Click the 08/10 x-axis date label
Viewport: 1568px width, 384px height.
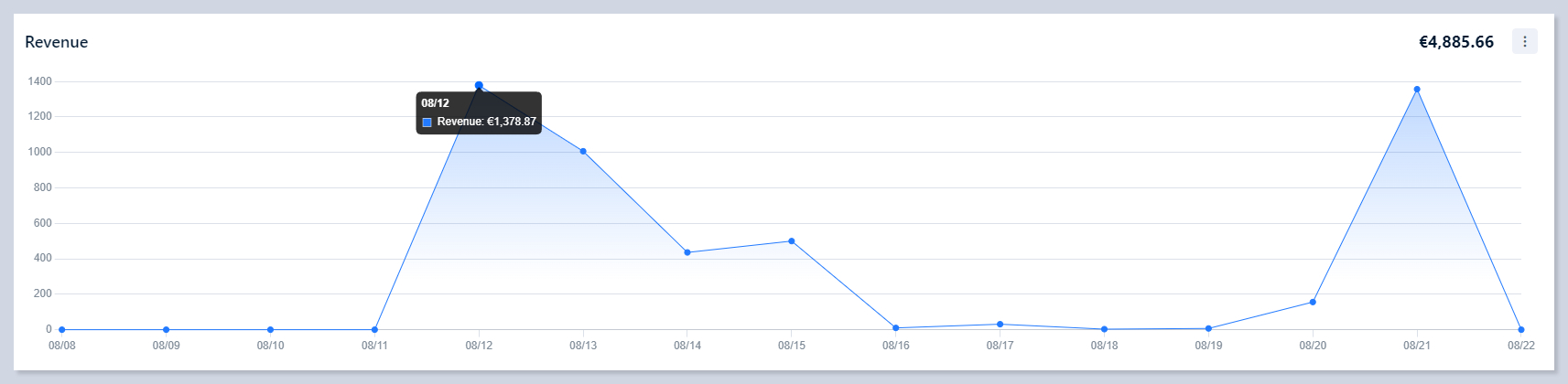pyautogui.click(x=270, y=346)
